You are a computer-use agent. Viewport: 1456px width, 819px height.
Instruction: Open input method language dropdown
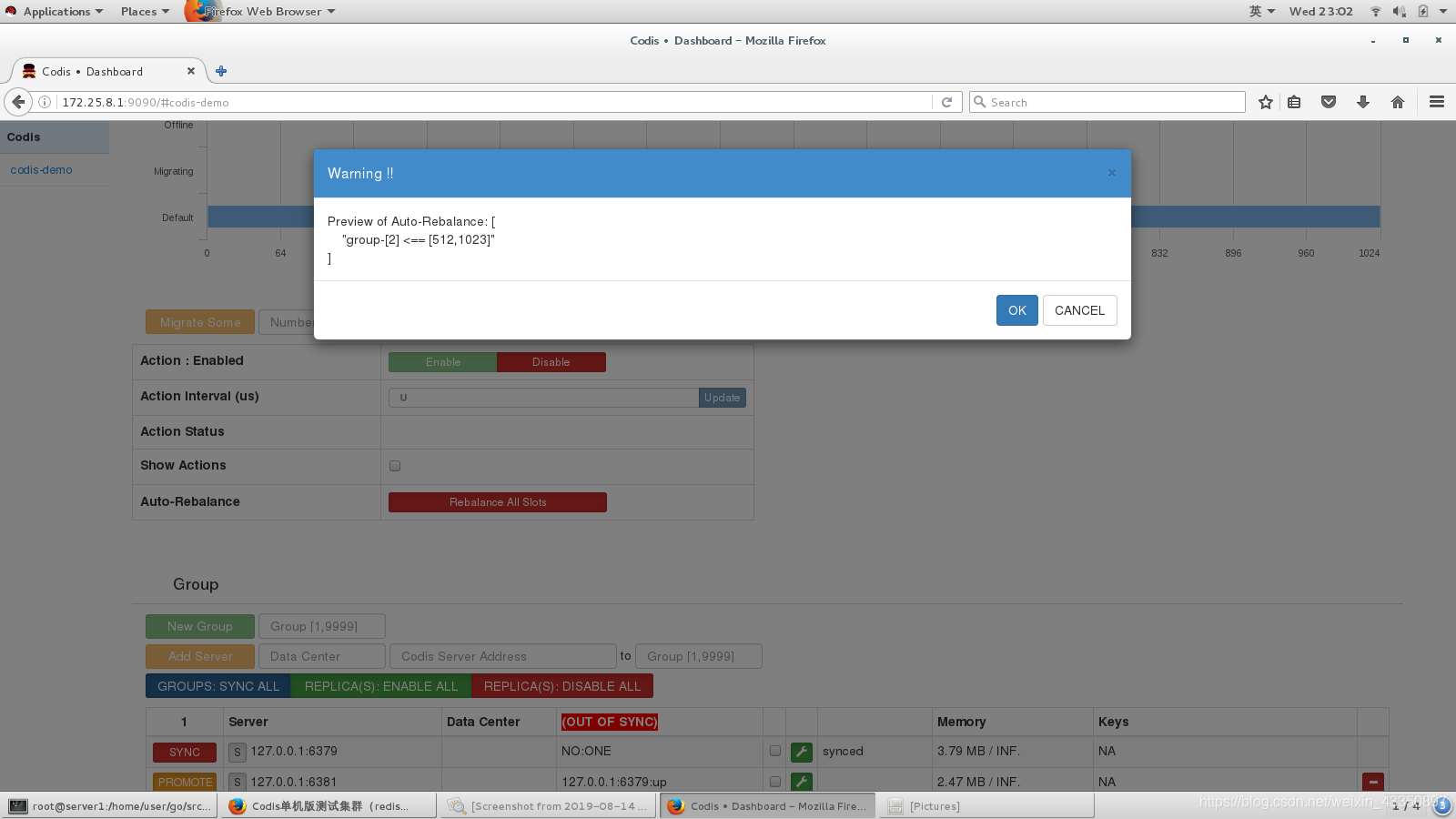tap(1261, 11)
